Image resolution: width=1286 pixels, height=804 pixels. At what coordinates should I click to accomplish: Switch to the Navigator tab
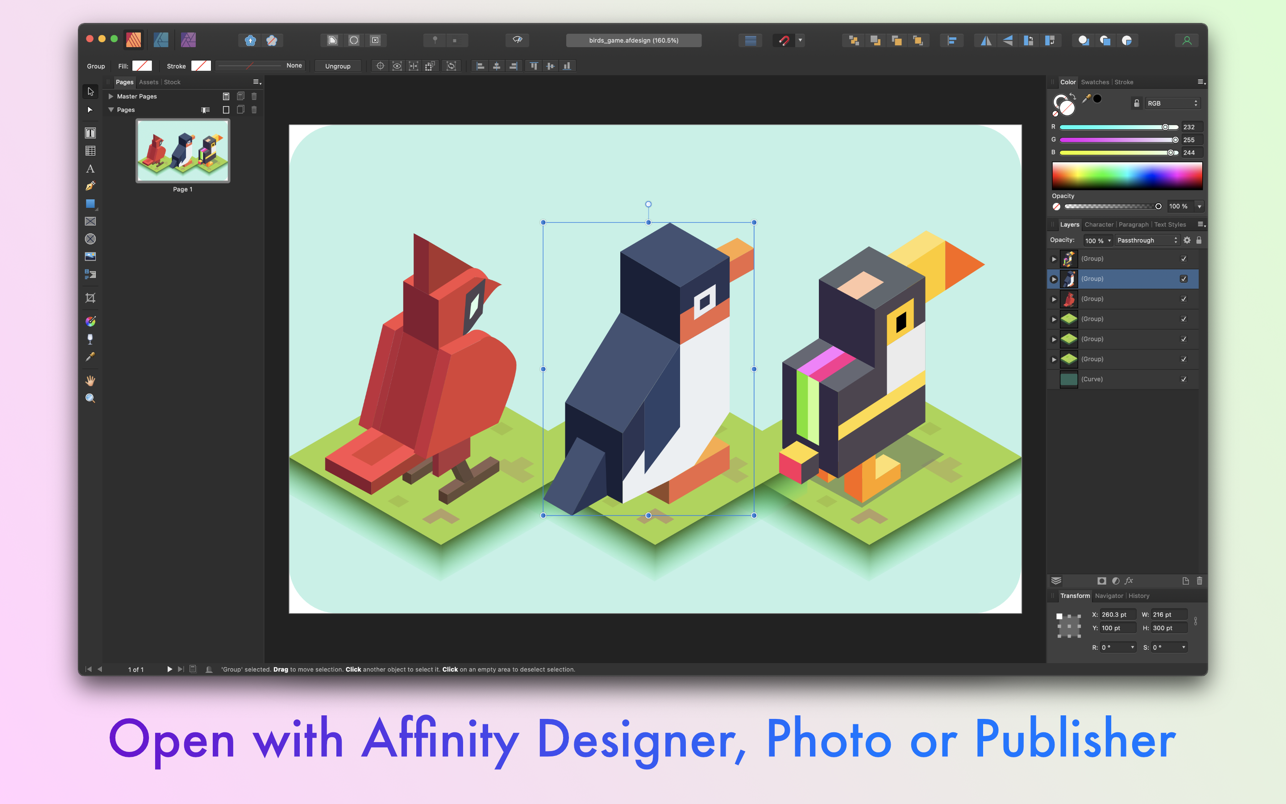[x=1109, y=596]
